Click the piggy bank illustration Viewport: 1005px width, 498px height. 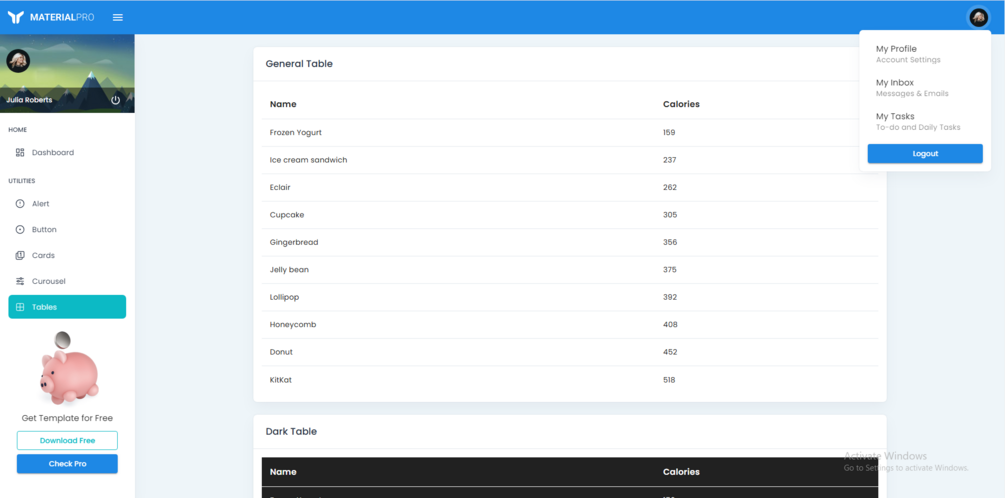click(69, 369)
